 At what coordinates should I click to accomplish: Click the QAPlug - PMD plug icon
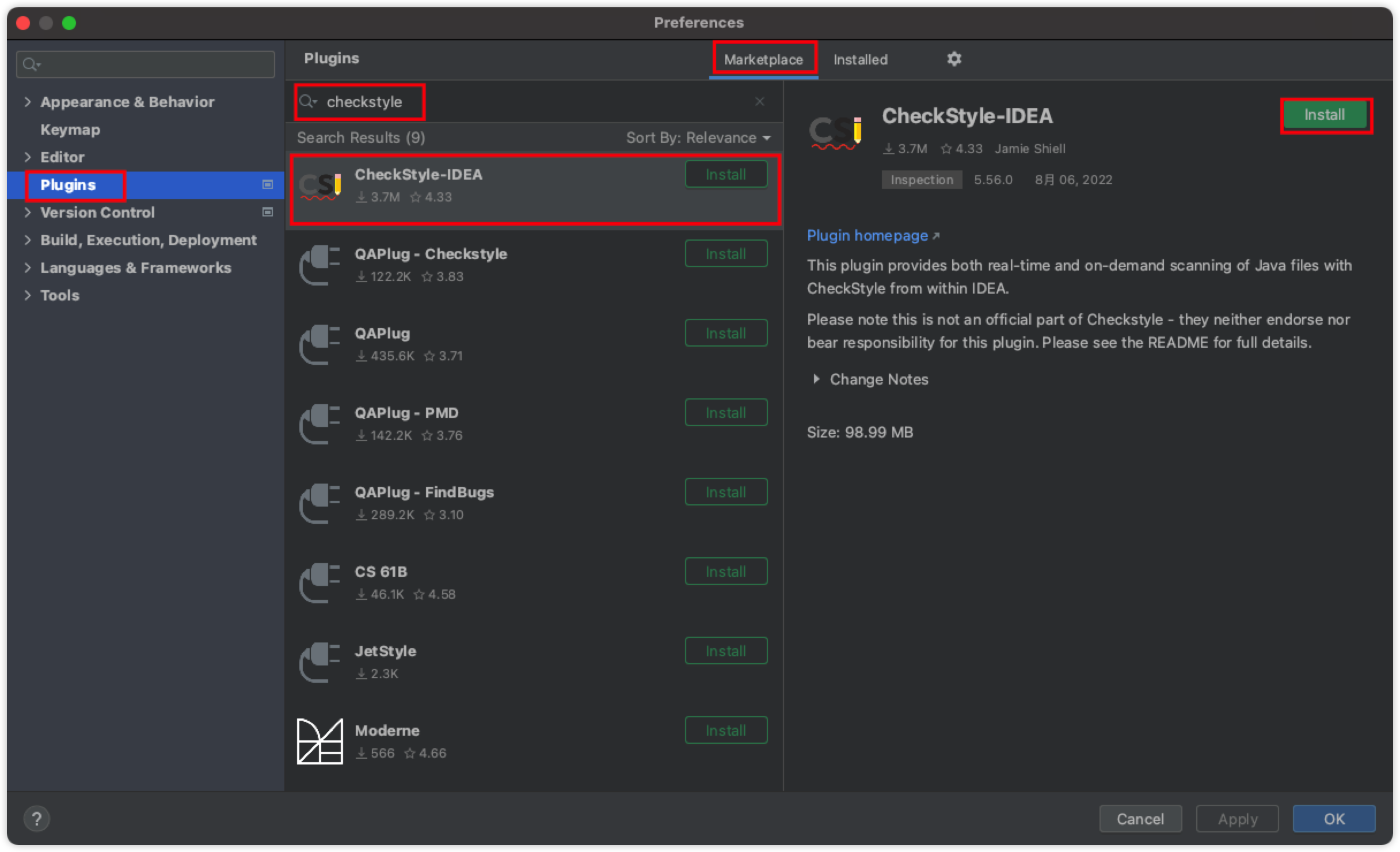(319, 424)
